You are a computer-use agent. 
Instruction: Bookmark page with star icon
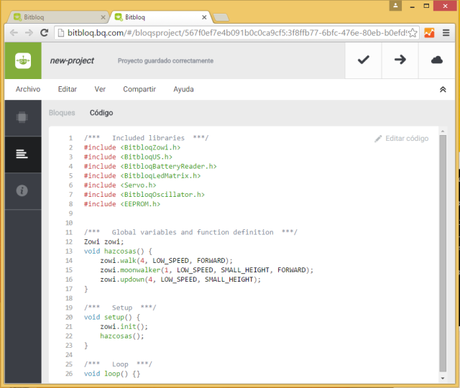tap(413, 33)
